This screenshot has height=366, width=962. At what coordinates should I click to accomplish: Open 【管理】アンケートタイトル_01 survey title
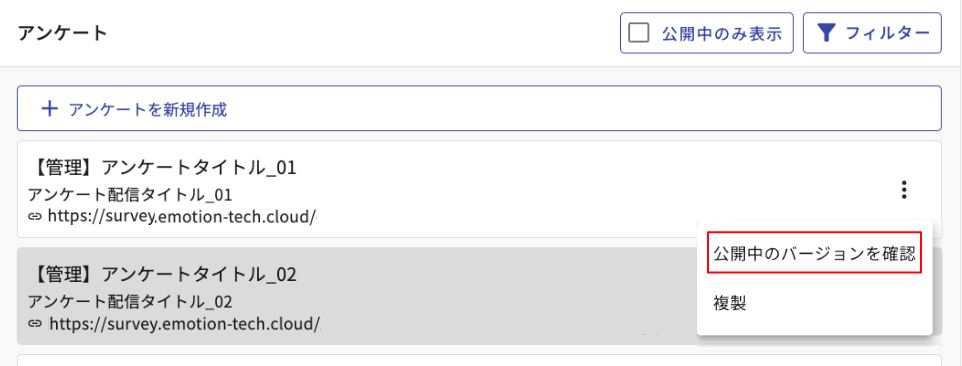click(x=163, y=167)
